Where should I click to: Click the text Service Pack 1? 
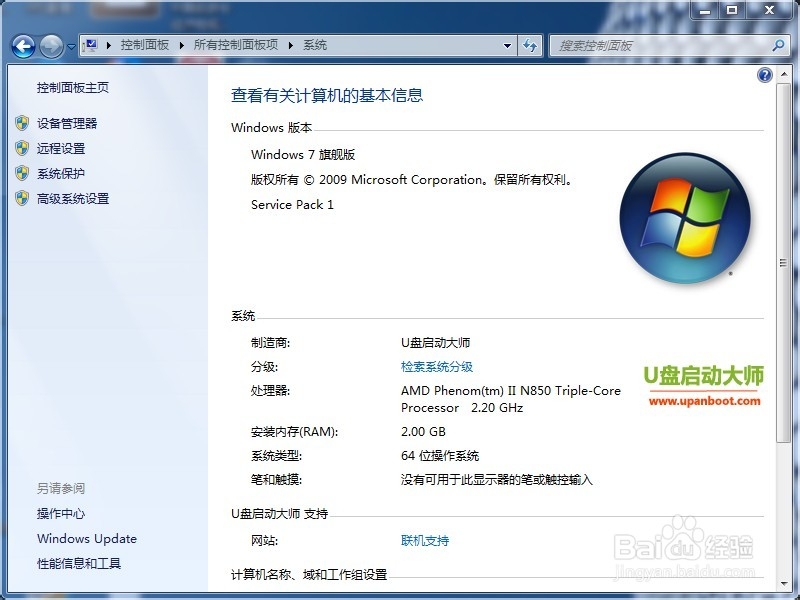pyautogui.click(x=292, y=205)
